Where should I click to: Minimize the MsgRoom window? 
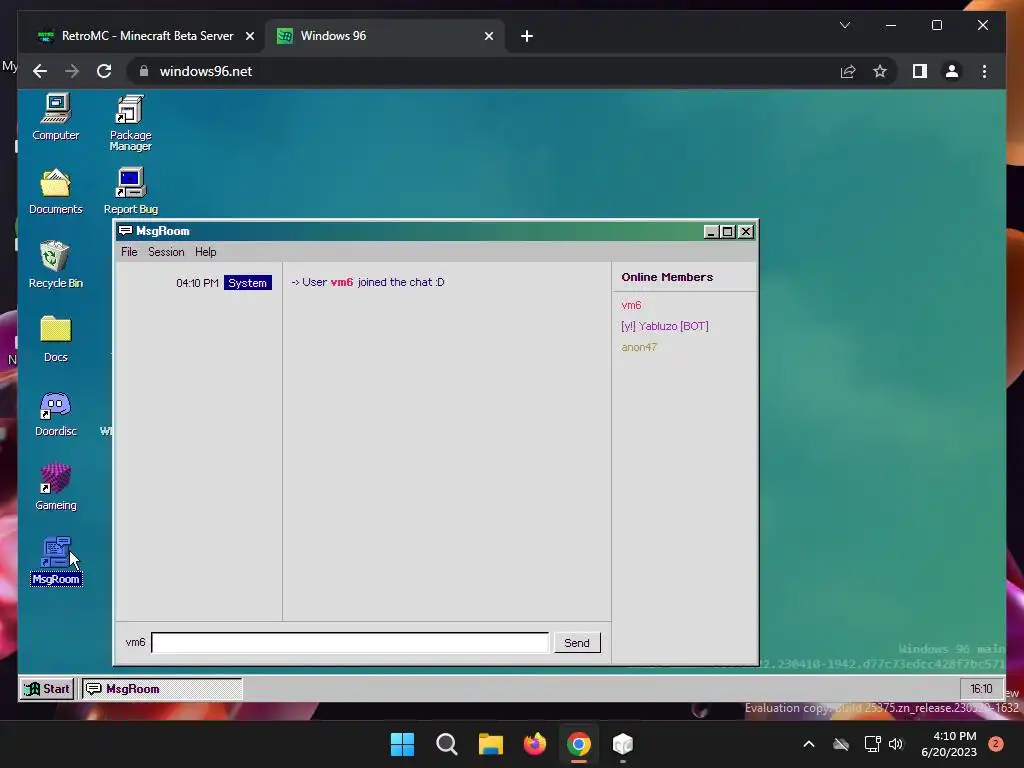[711, 231]
